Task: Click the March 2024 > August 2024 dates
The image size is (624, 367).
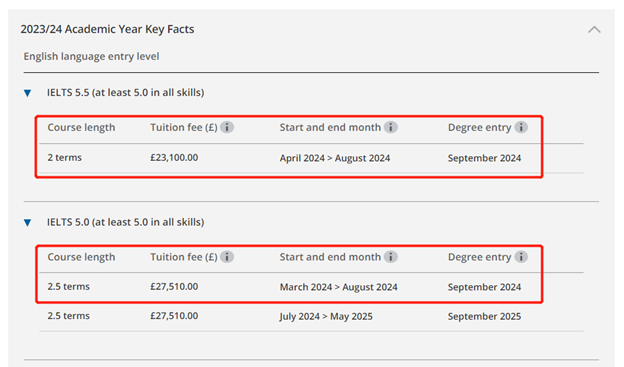Action: [x=338, y=287]
